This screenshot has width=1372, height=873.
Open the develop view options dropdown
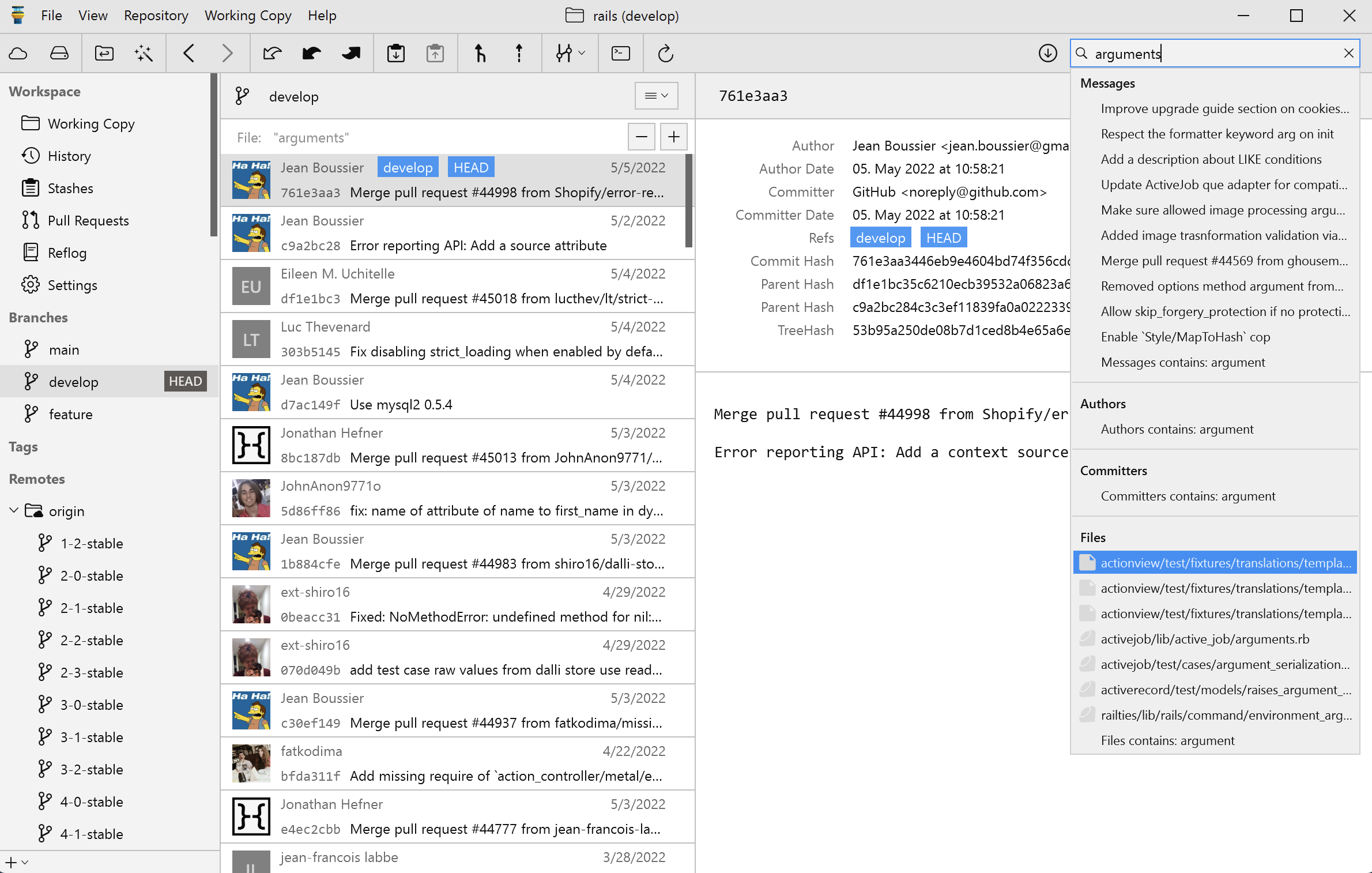[656, 96]
